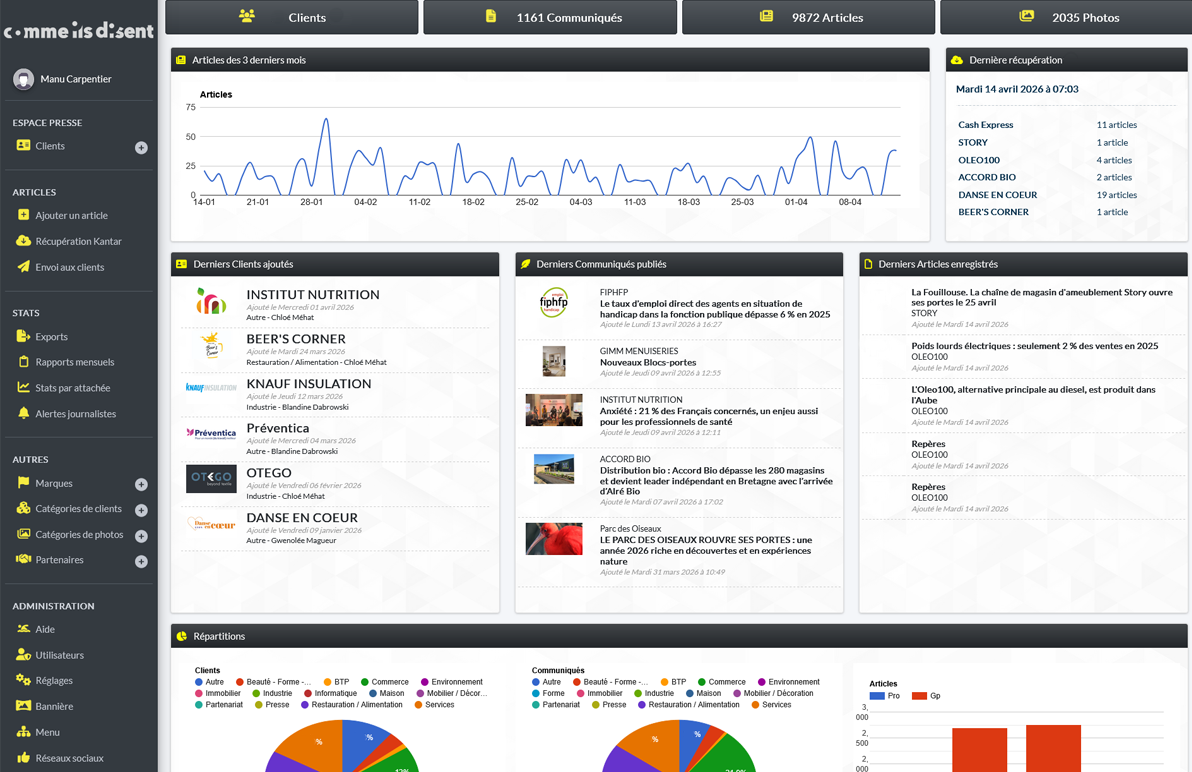Screen dimensions: 1192x772
Task: Expand Clients with the plus button
Action: pos(141,147)
